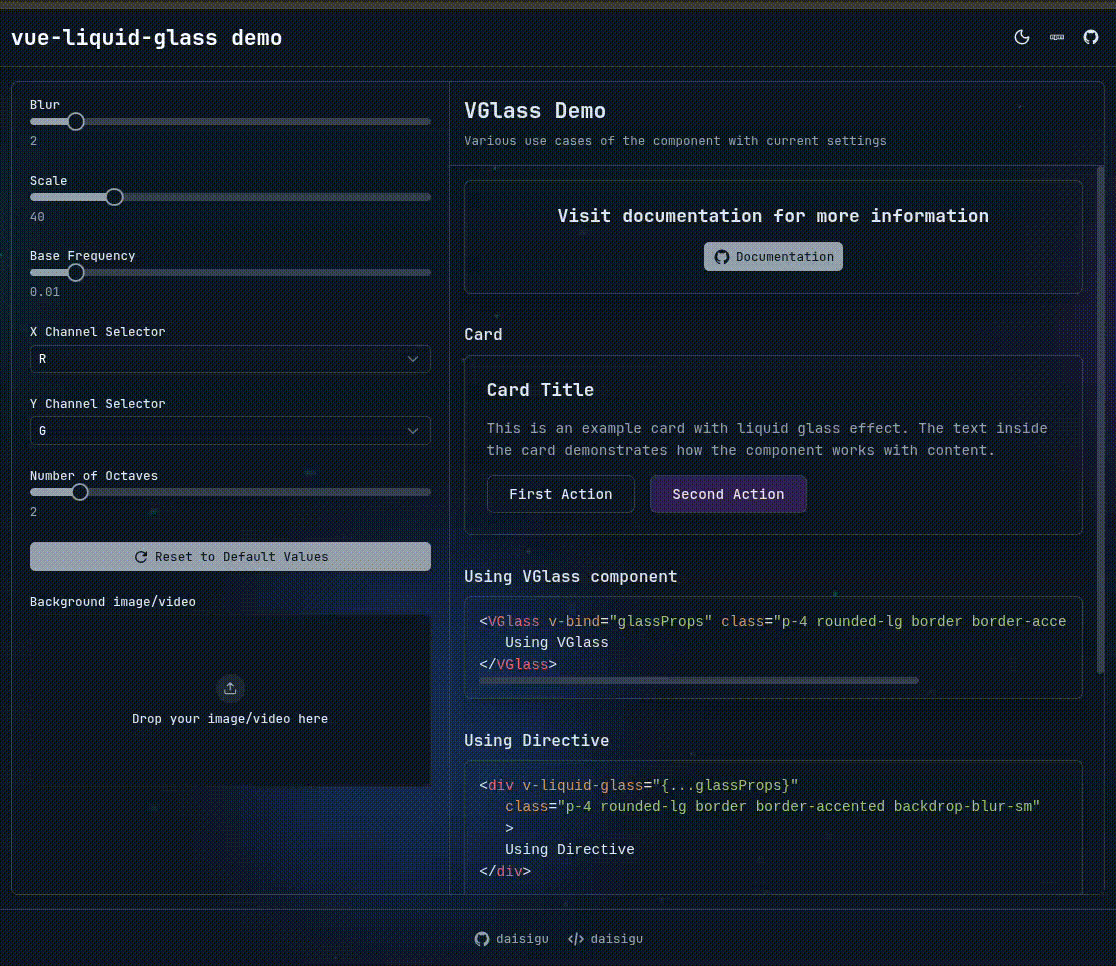Click the '0.01' Base Frequency value

point(45,292)
